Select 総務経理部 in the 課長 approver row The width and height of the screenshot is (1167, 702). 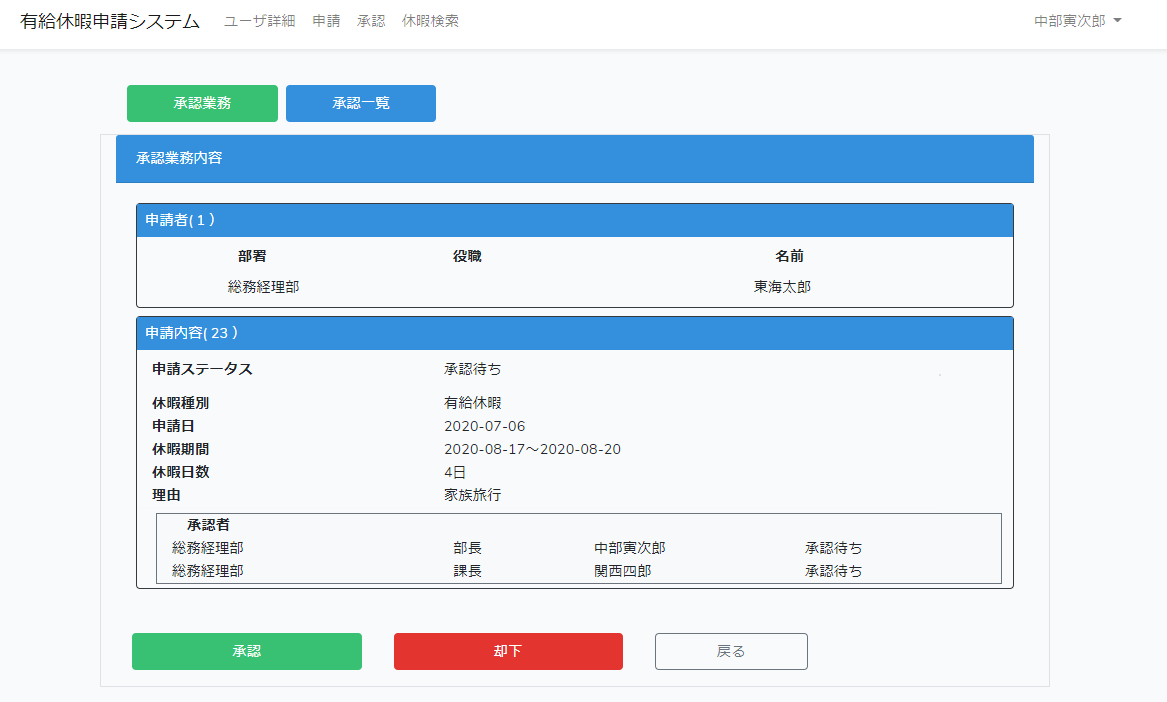point(208,572)
